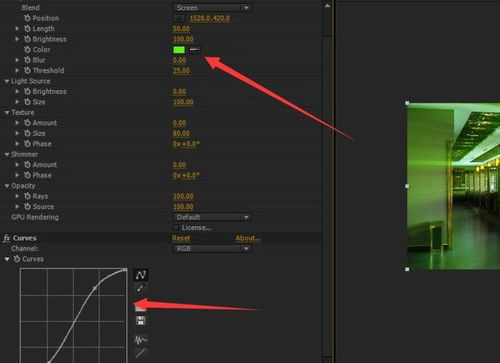Toggle the Color stopwatch
This screenshot has width=500, height=363.
(27, 50)
